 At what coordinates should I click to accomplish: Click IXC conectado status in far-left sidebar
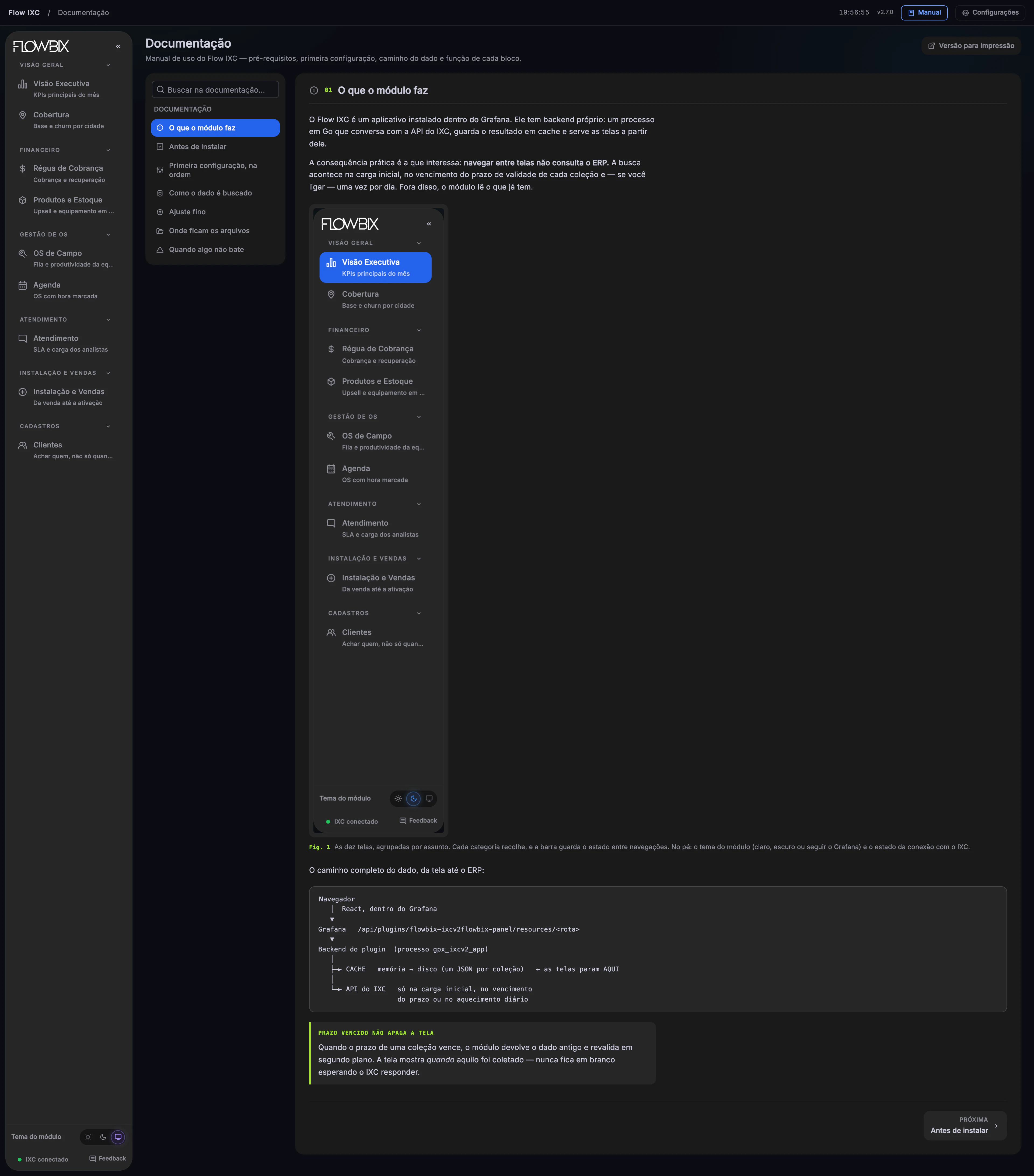[43, 1159]
